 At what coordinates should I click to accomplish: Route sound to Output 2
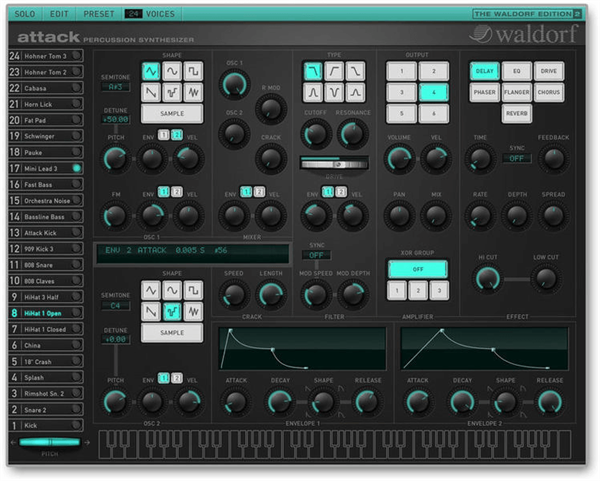(x=433, y=71)
